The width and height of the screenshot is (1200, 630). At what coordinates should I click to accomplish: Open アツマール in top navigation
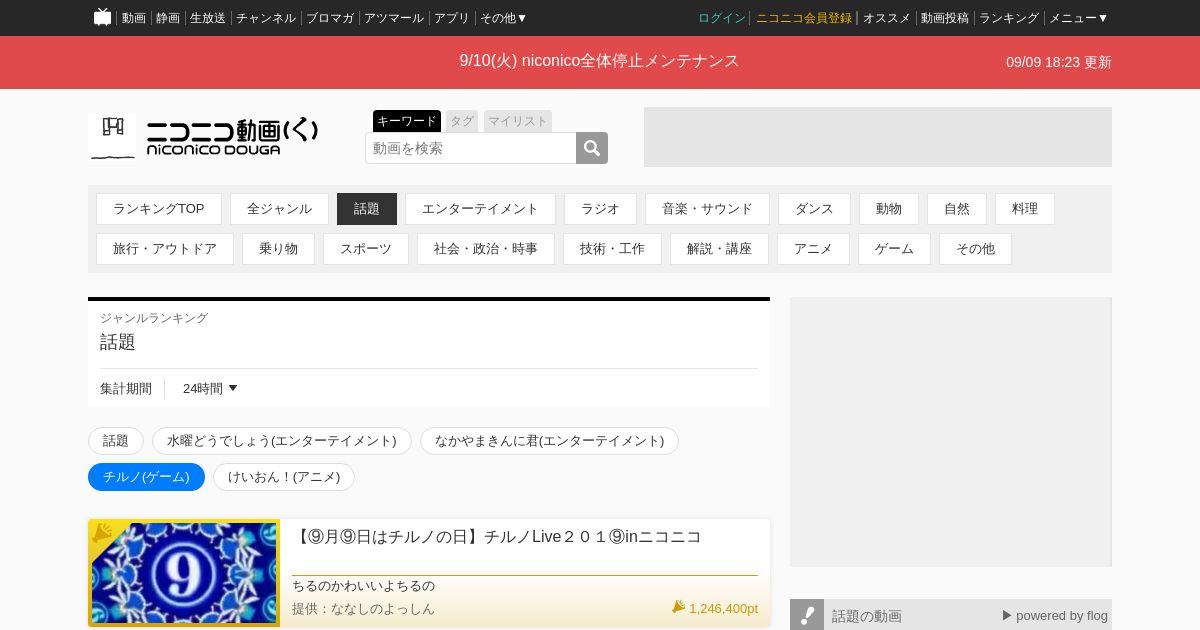coord(394,18)
